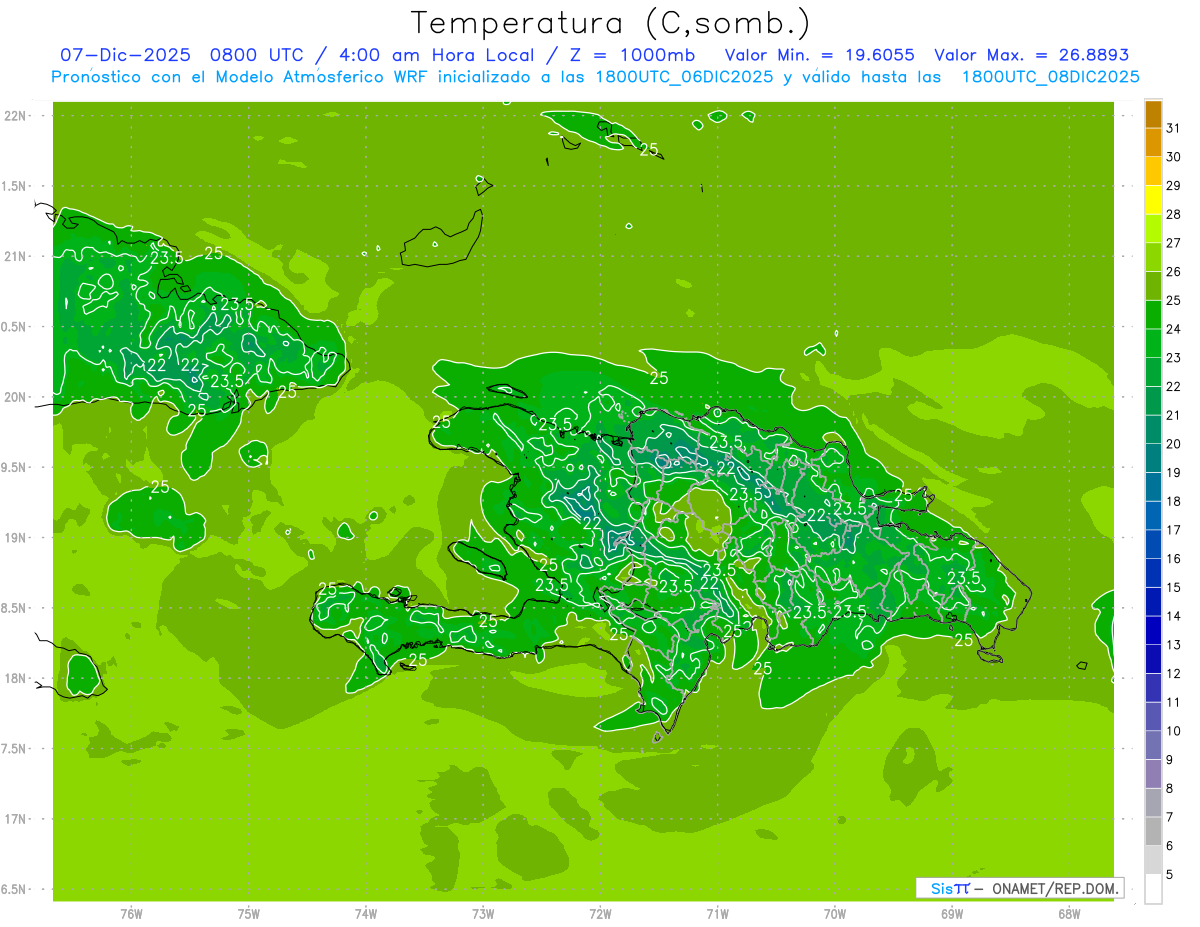
Task: Click the "12" label on the color scale
Action: [1173, 674]
